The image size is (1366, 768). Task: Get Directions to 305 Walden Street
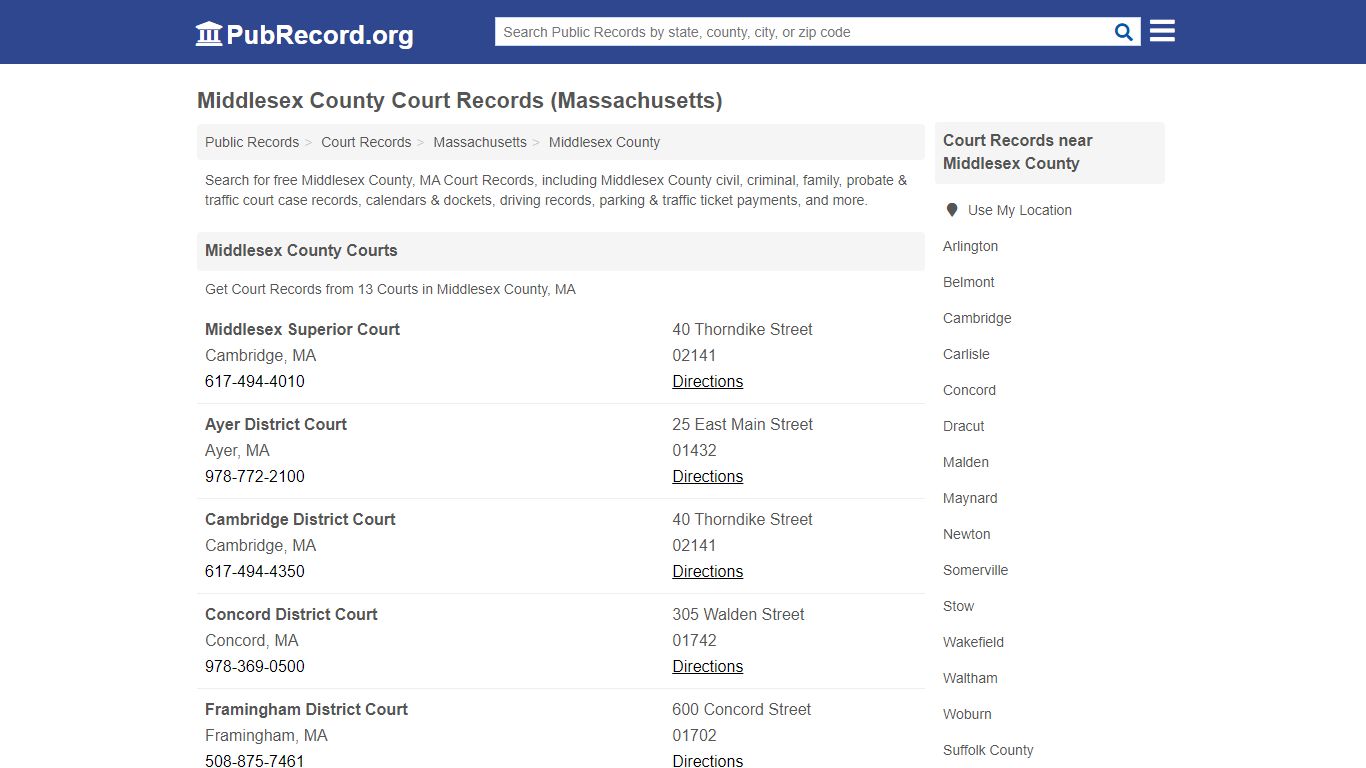(708, 666)
